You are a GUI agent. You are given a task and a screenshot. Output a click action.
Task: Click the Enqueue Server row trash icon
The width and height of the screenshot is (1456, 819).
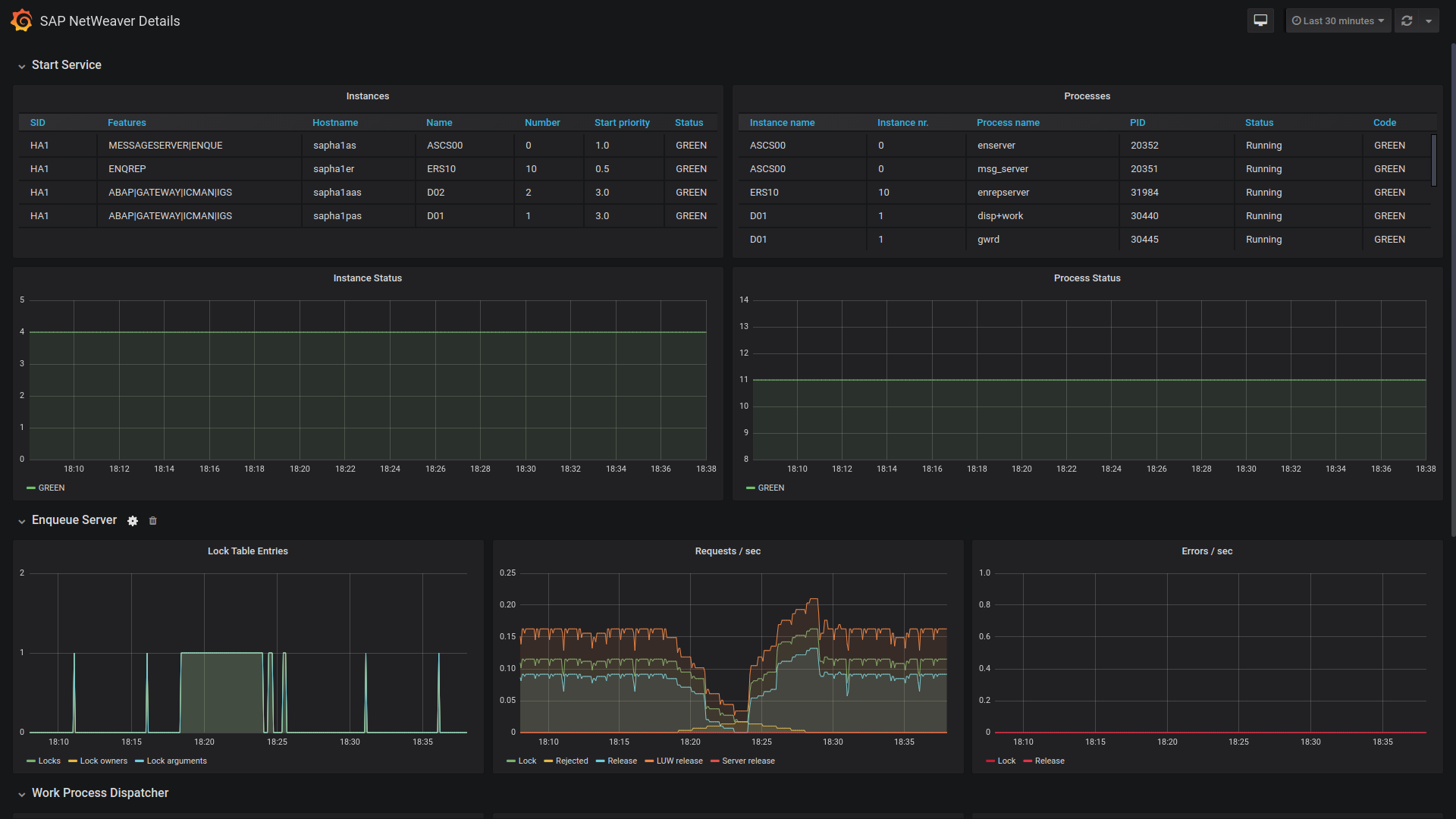point(152,521)
